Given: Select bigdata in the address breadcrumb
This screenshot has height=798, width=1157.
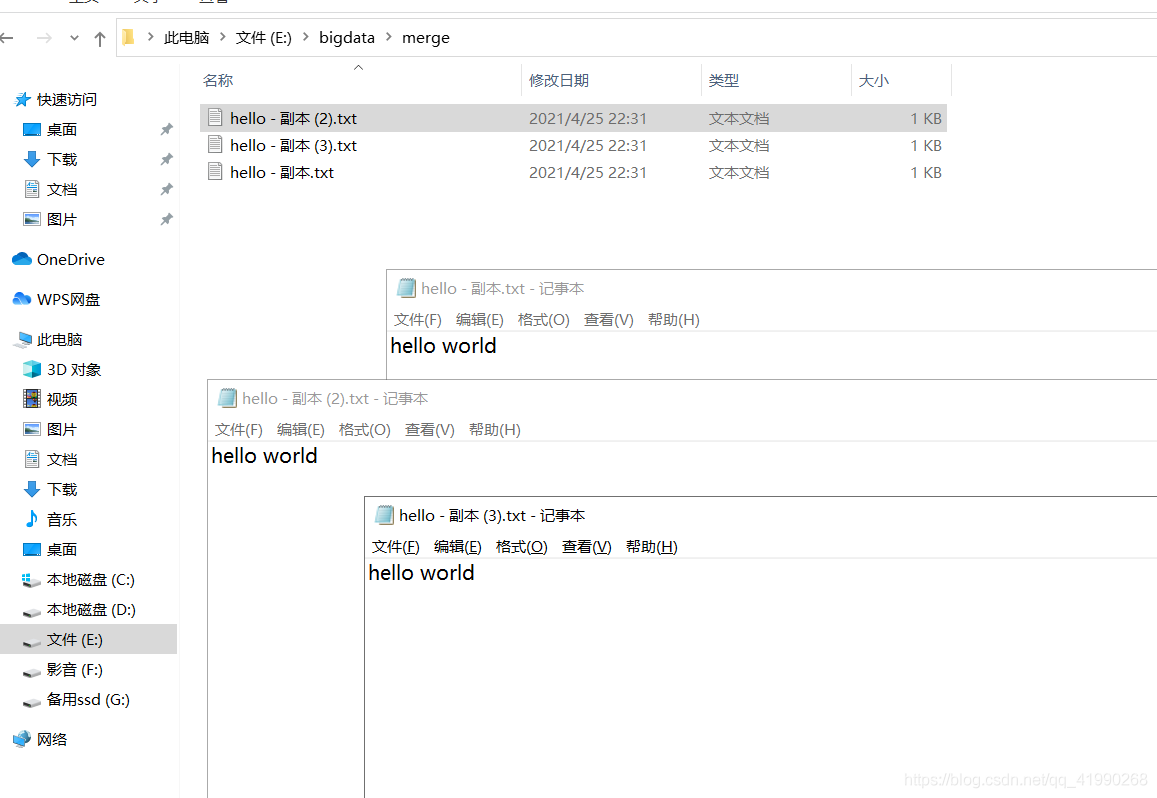Looking at the screenshot, I should click(347, 38).
